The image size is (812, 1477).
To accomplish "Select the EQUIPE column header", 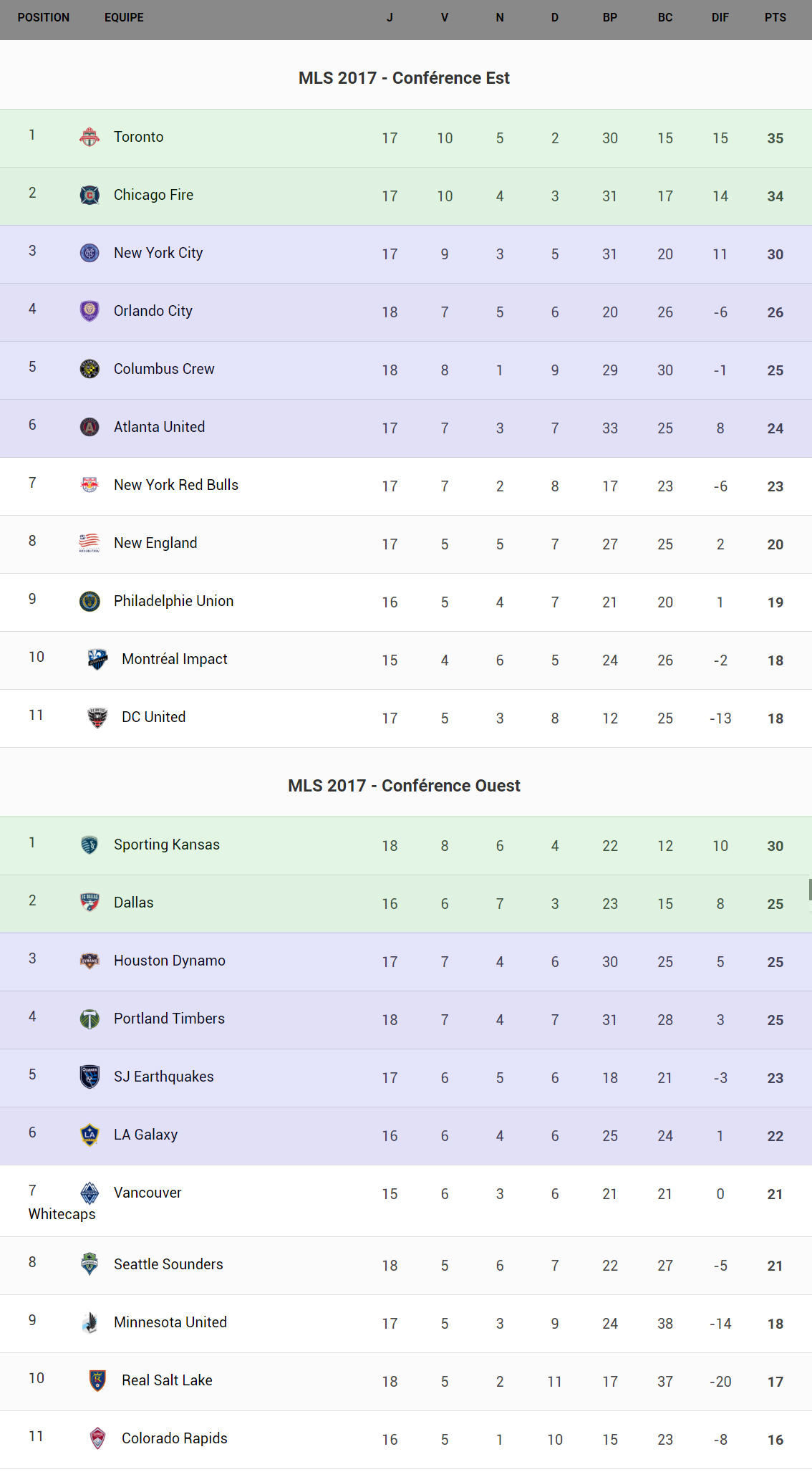I will [x=124, y=18].
